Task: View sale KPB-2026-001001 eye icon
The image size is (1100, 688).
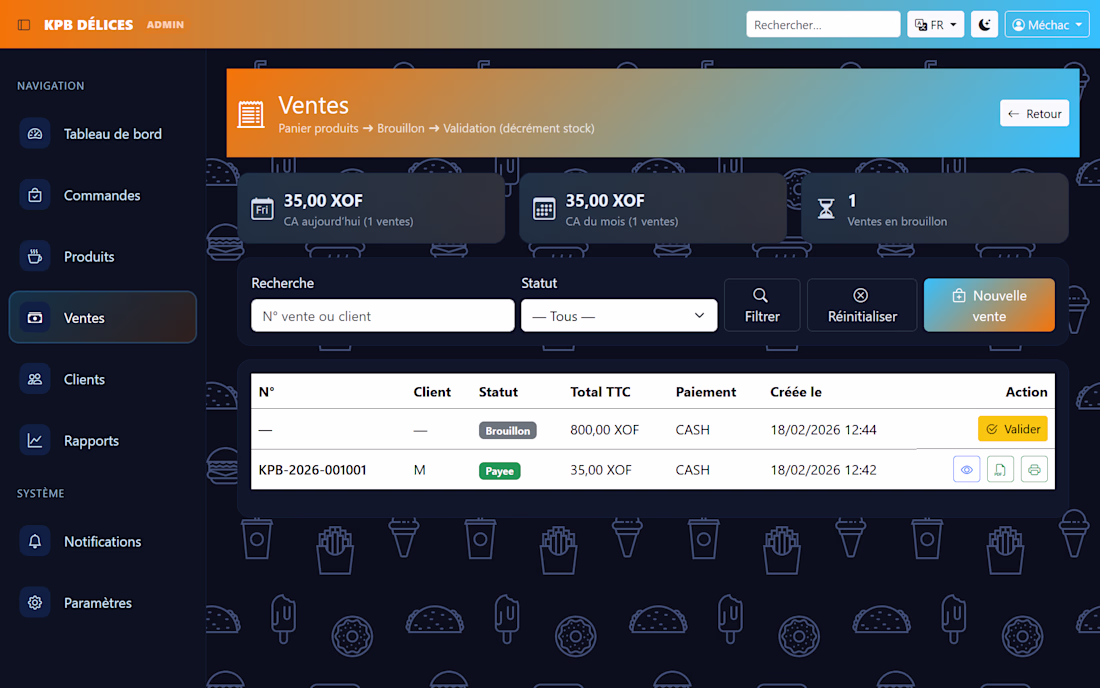Action: click(966, 469)
